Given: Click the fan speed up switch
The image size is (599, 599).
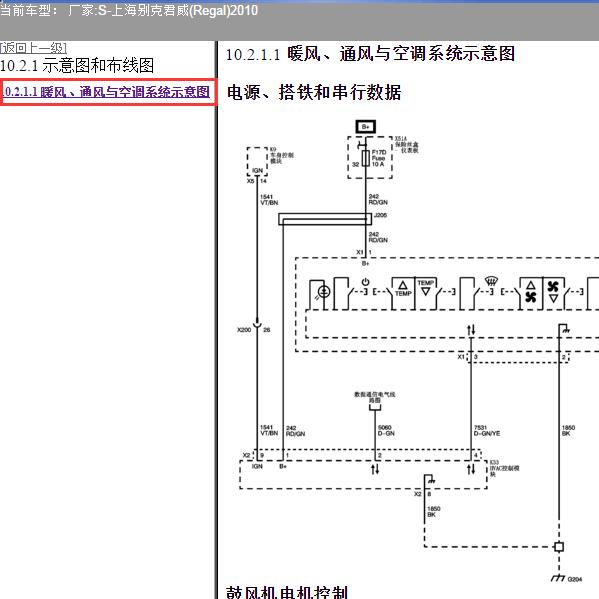Looking at the screenshot, I should (x=531, y=291).
